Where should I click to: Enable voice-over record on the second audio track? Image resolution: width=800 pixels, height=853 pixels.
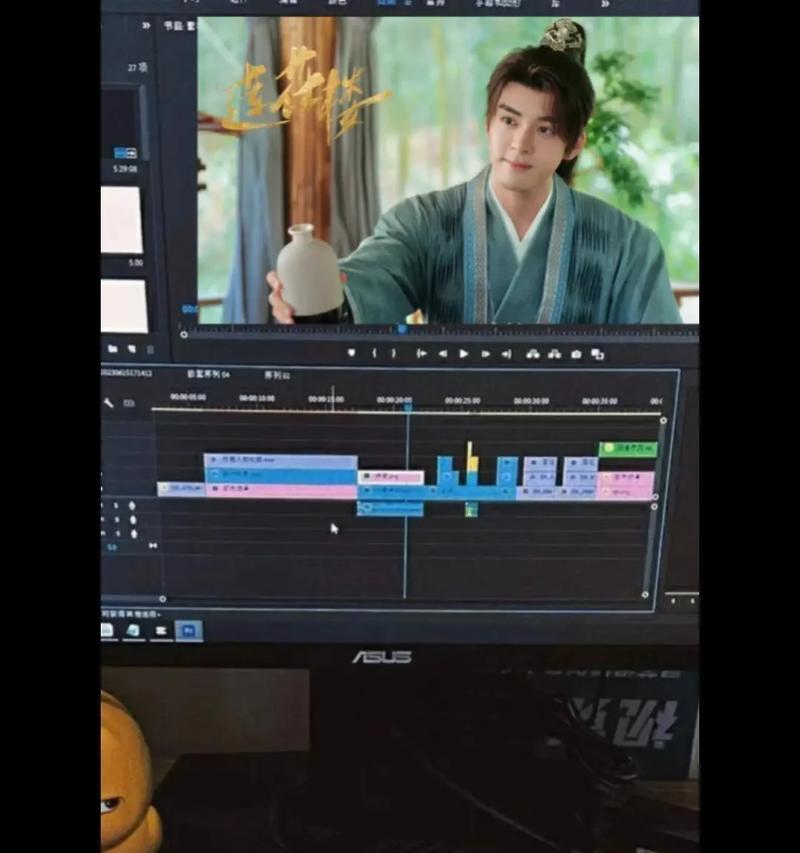(x=133, y=520)
